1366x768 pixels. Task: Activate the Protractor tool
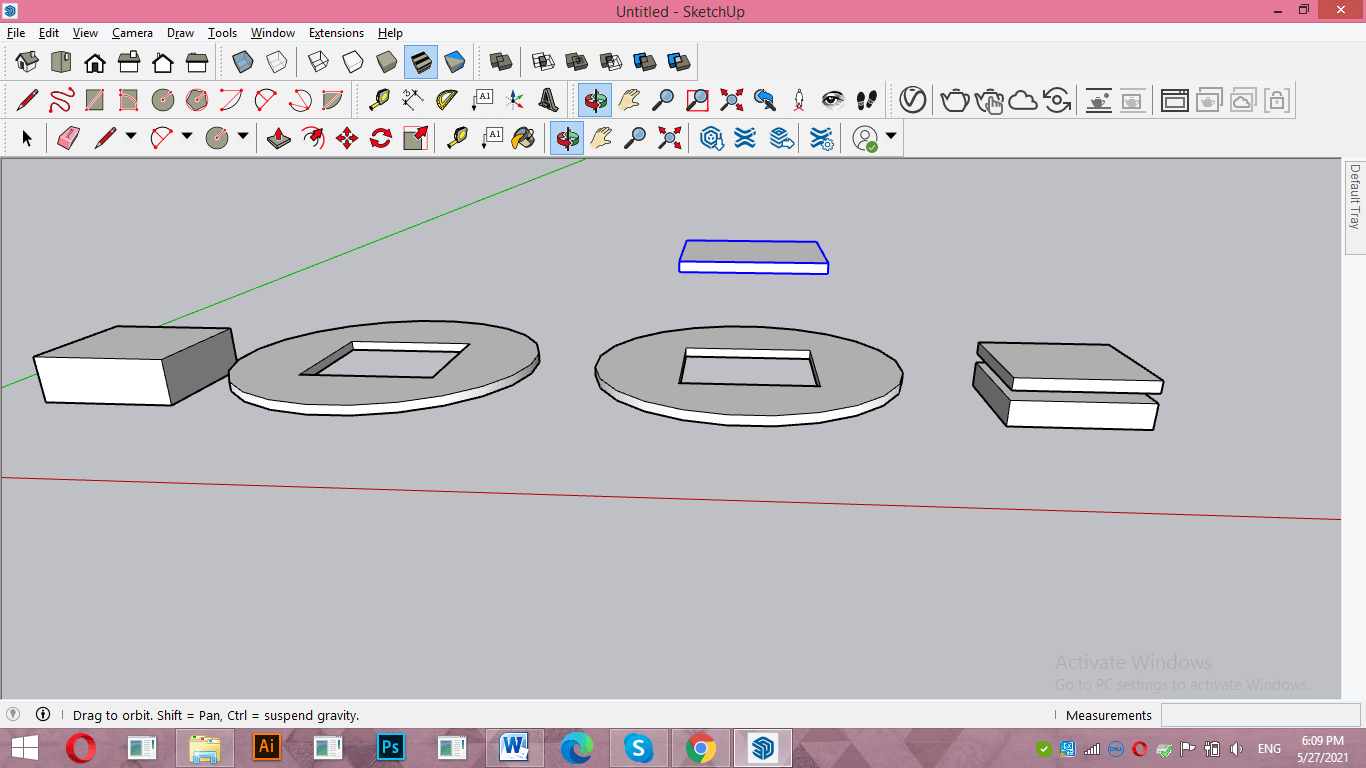(447, 99)
